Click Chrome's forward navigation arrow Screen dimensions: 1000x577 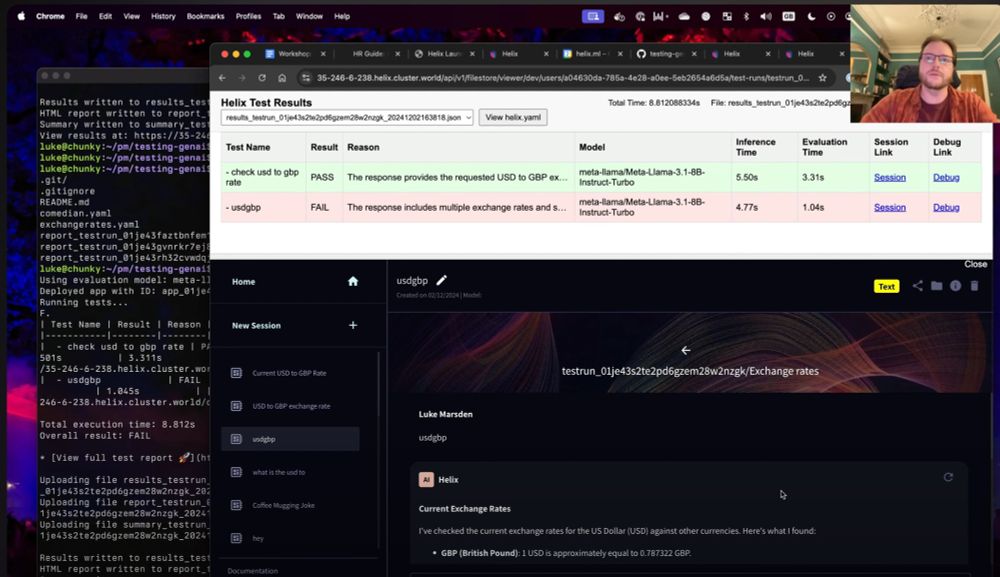242,78
